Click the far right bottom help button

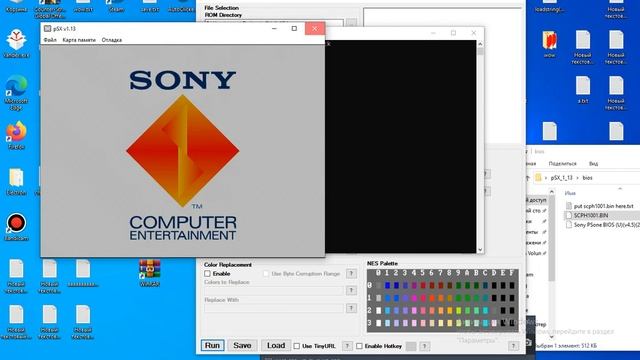[513, 346]
